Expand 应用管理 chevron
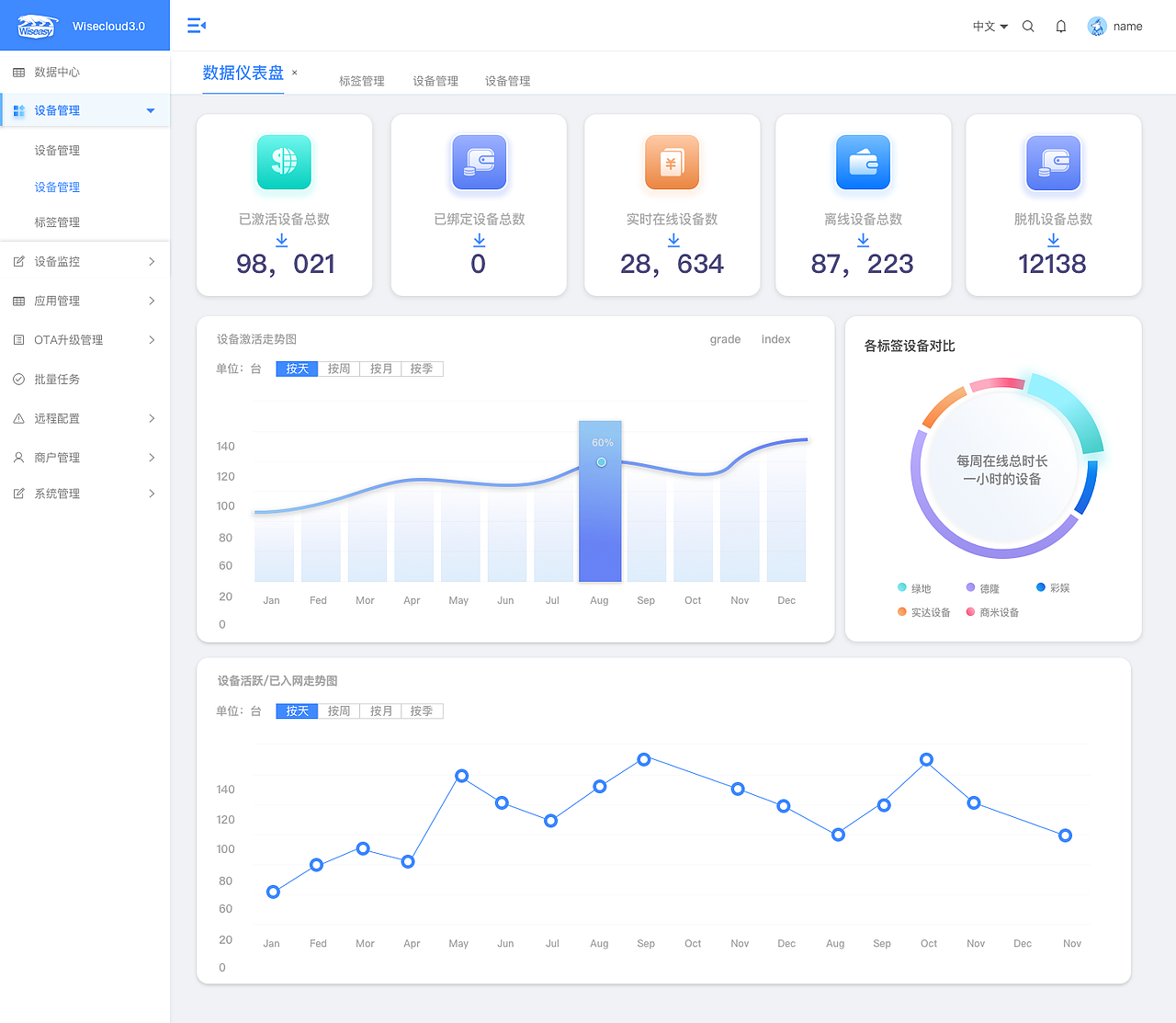Viewport: 1176px width, 1023px height. coord(152,301)
